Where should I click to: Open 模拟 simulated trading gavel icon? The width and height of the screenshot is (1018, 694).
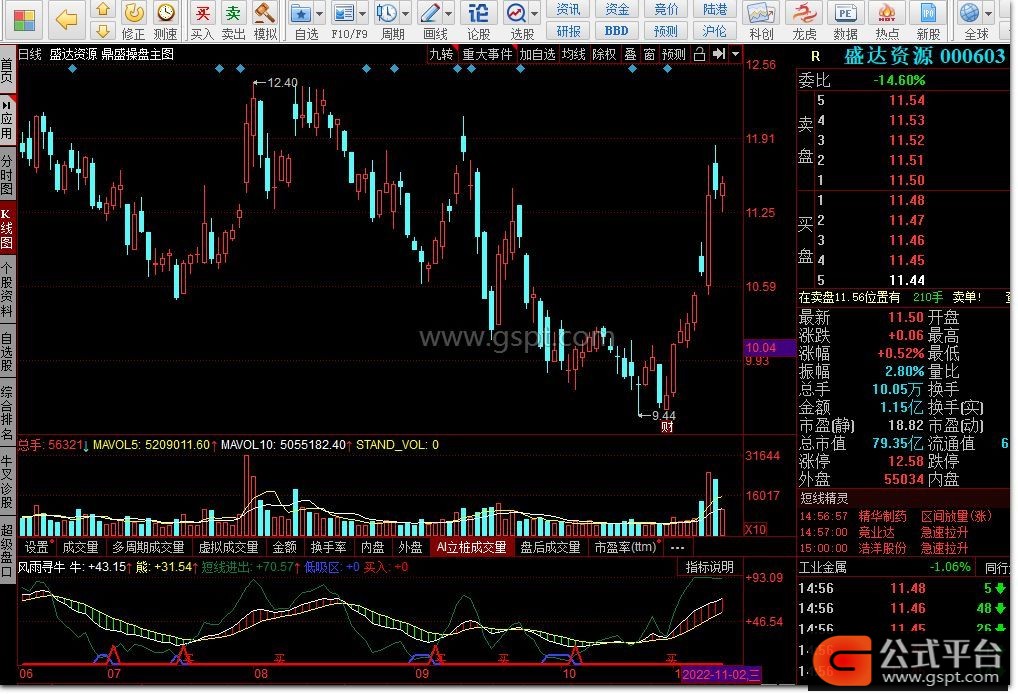[x=265, y=21]
